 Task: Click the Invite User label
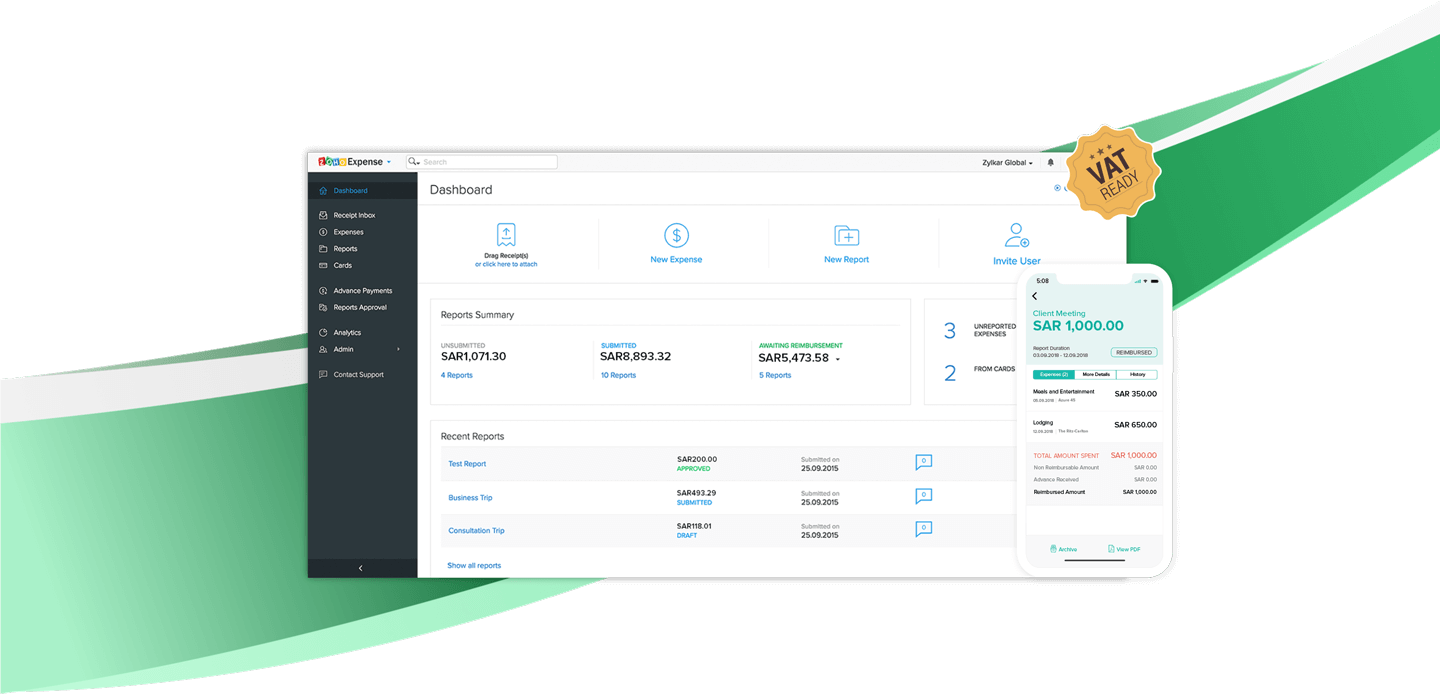(x=1017, y=261)
